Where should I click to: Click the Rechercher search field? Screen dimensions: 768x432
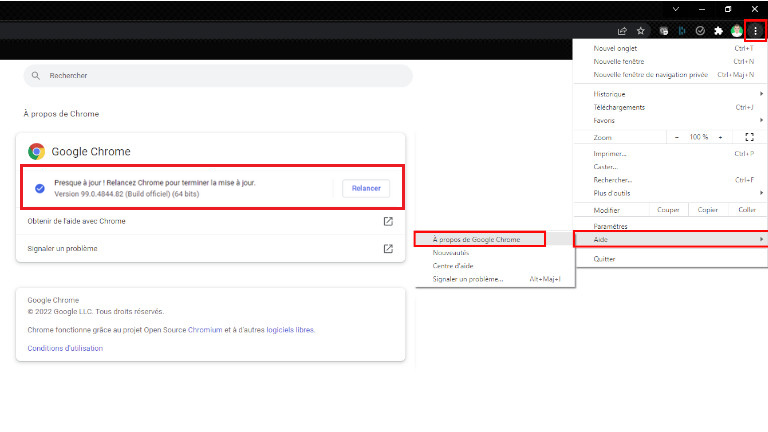[x=218, y=75]
